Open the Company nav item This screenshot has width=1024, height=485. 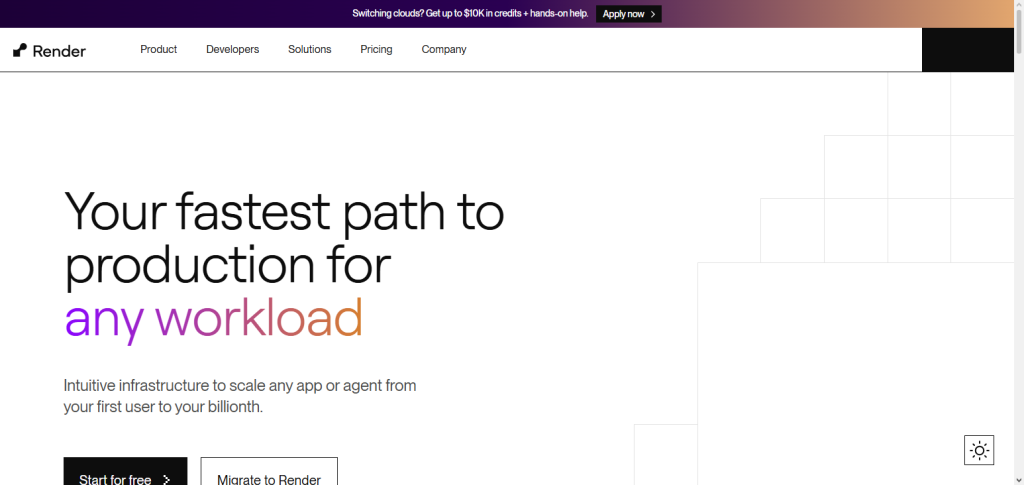[444, 50]
